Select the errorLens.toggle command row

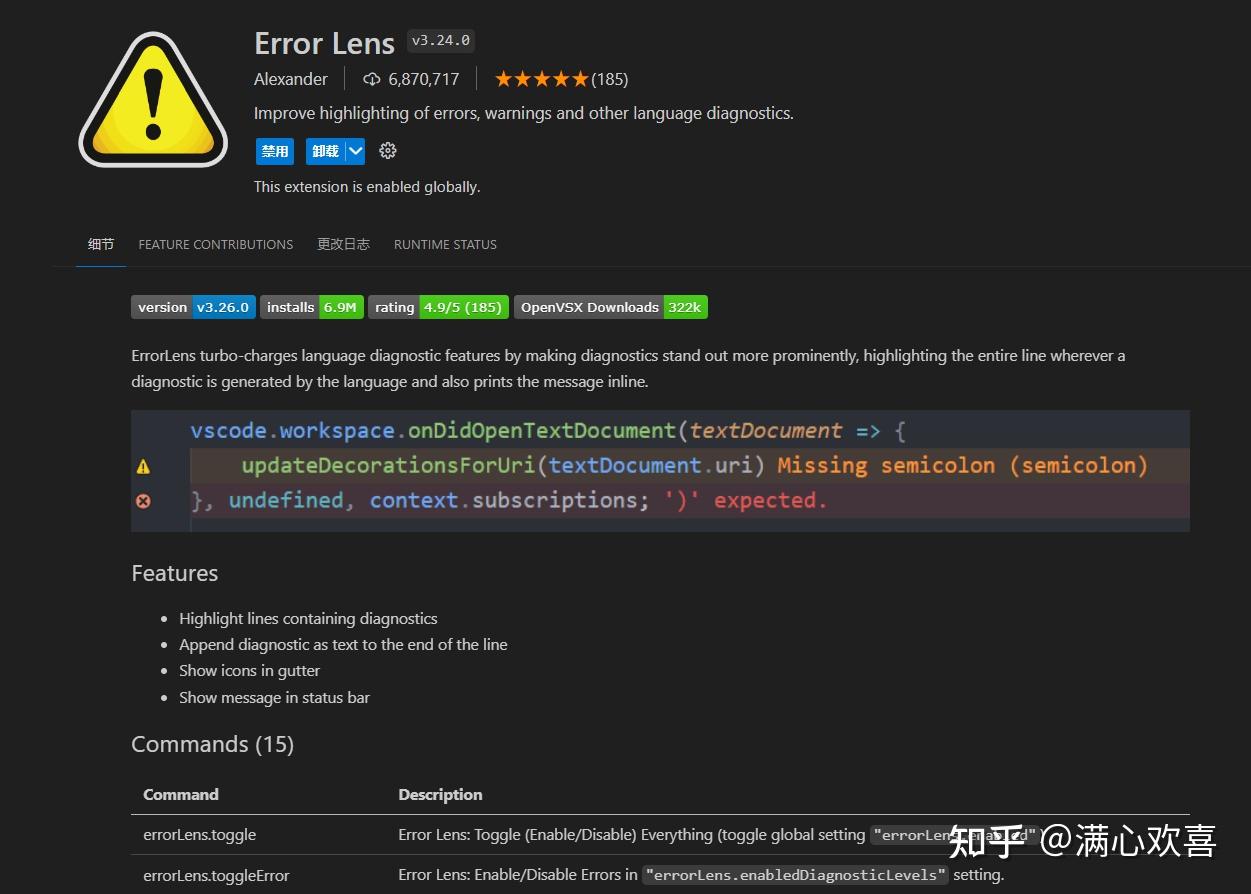point(200,834)
